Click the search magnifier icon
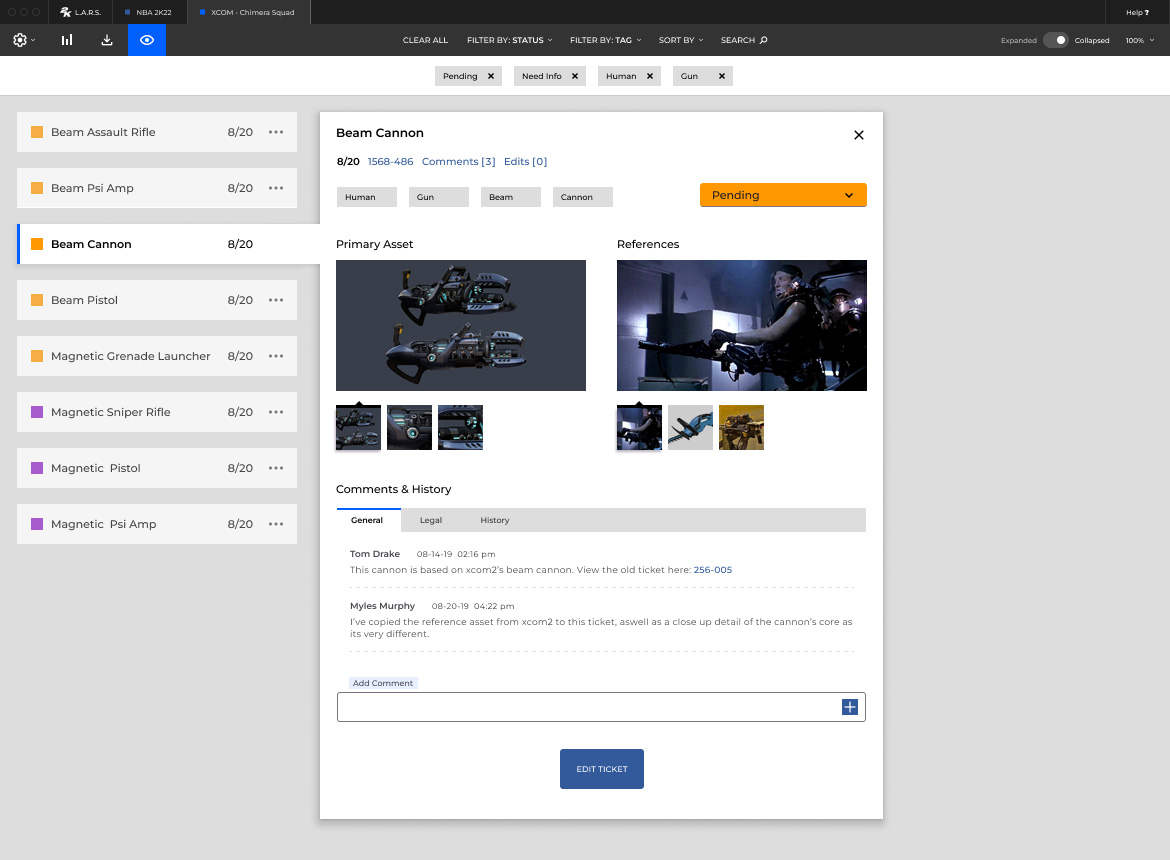The width and height of the screenshot is (1170, 860). [x=763, y=40]
